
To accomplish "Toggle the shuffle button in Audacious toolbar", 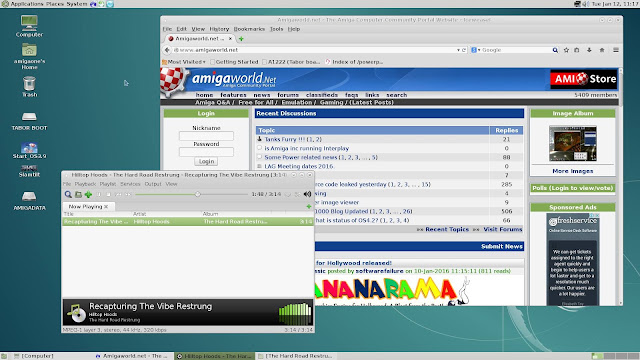I will (298, 194).
